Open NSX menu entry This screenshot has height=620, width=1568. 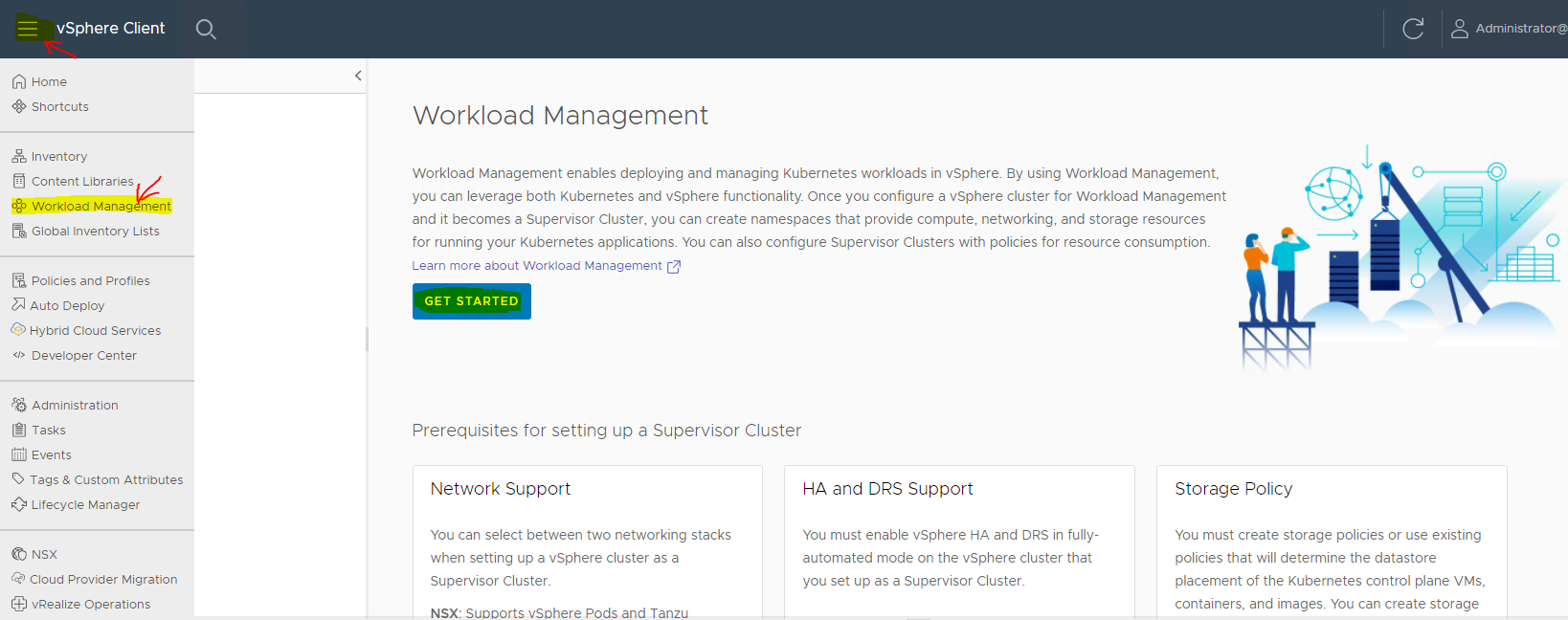44,554
